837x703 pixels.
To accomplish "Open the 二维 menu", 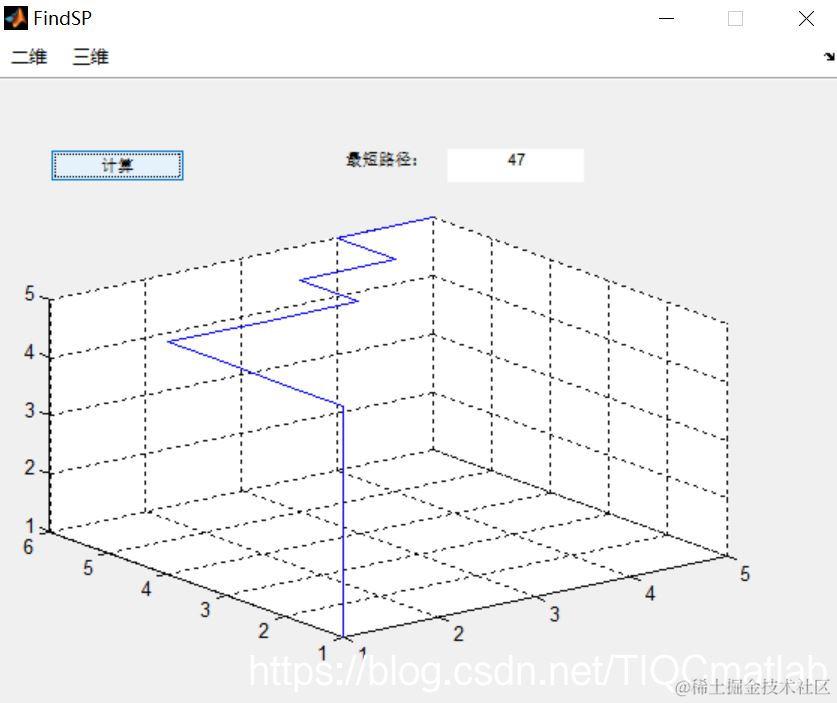I will [28, 57].
